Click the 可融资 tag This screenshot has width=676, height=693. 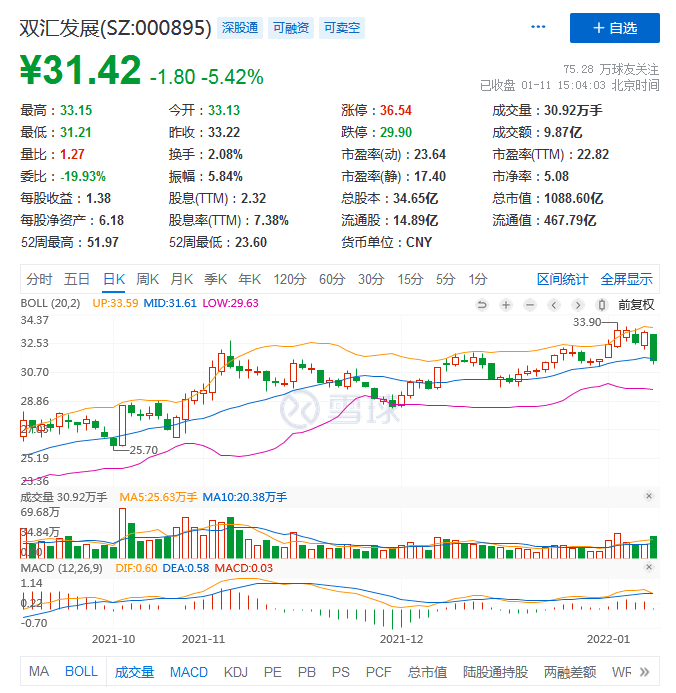point(291,28)
